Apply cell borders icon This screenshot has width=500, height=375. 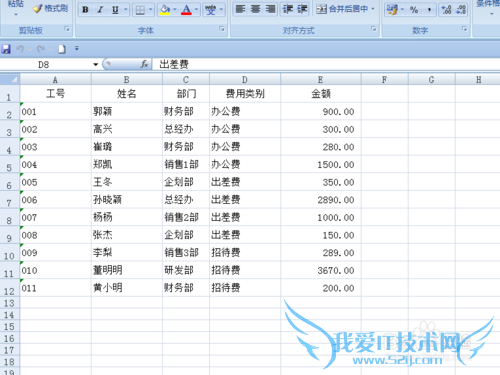(x=140, y=10)
